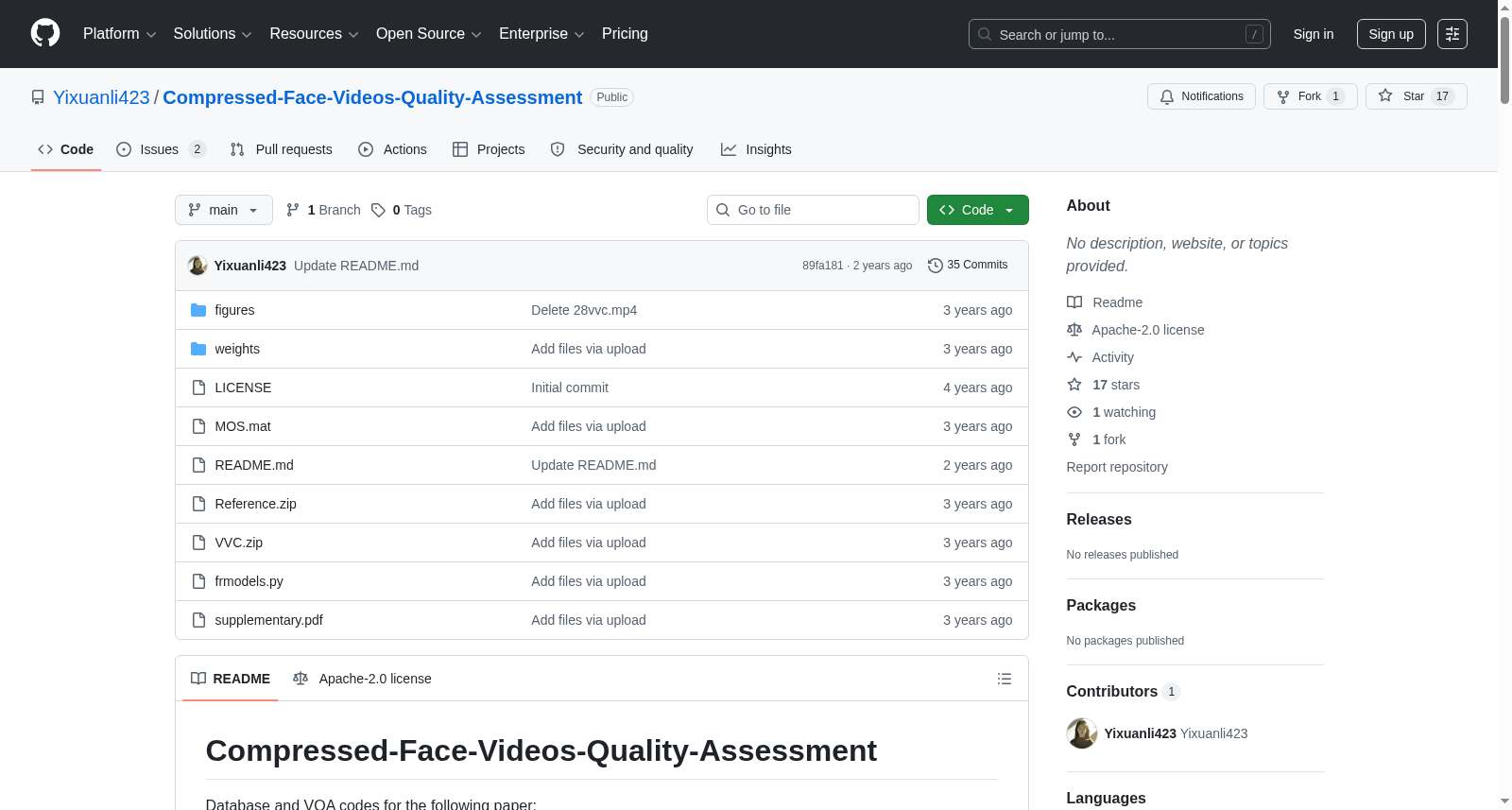
Task: View the 0 Tags link
Action: (x=402, y=210)
